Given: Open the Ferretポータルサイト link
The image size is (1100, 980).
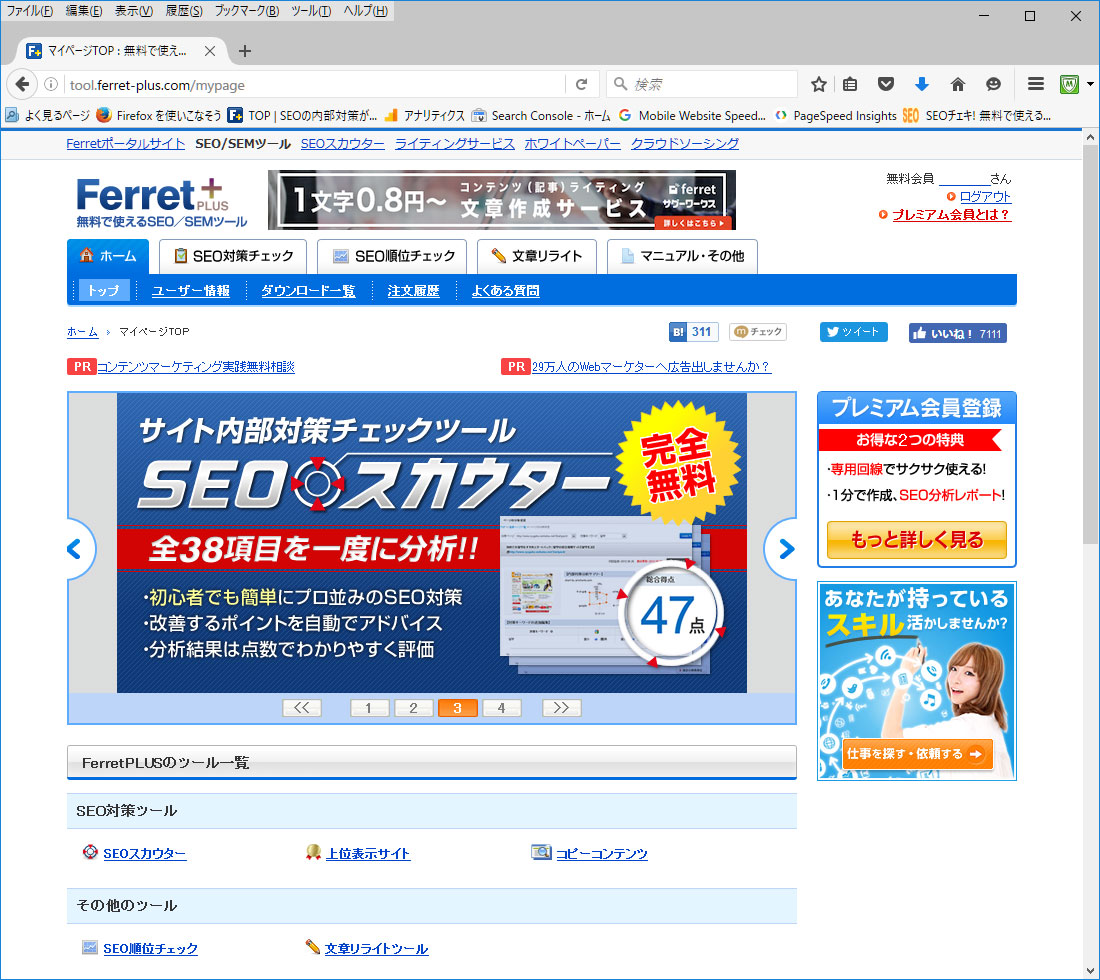Looking at the screenshot, I should click(x=126, y=144).
